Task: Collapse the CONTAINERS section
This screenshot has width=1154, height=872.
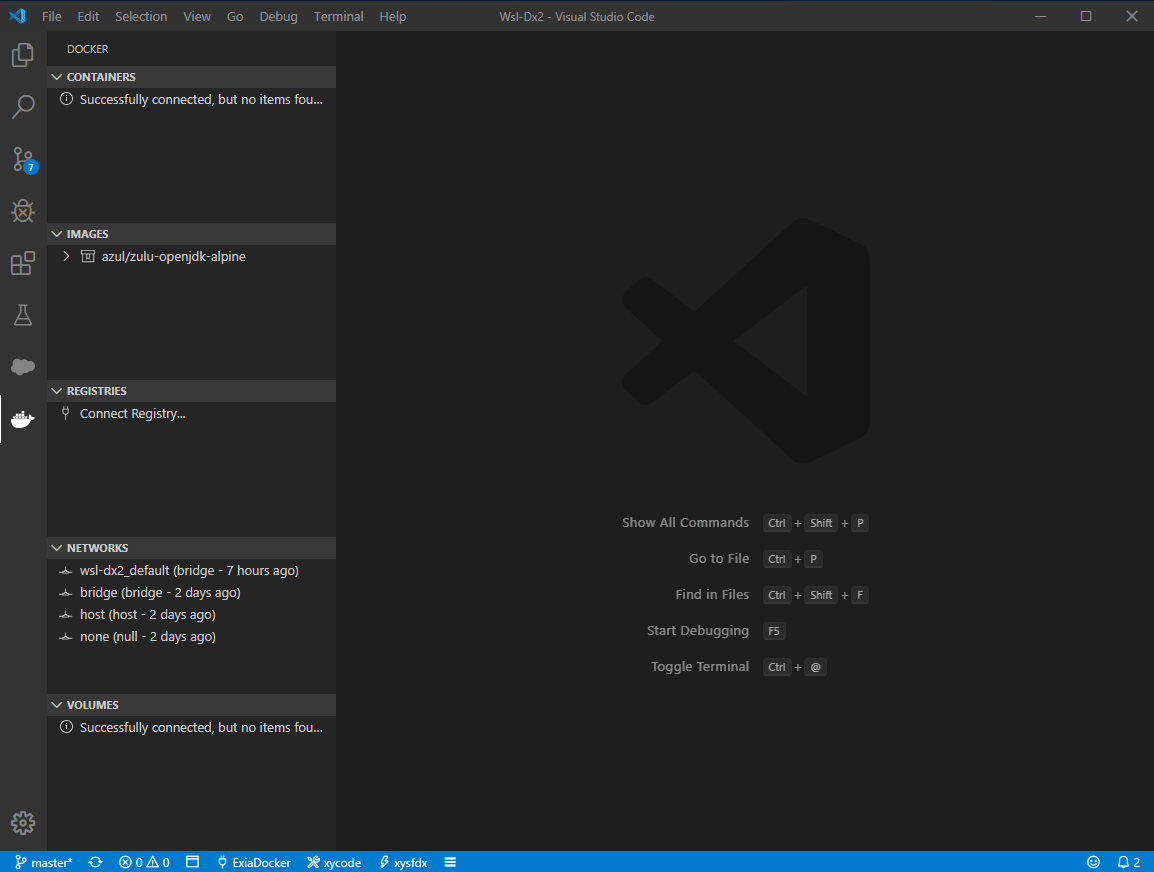Action: 57,77
